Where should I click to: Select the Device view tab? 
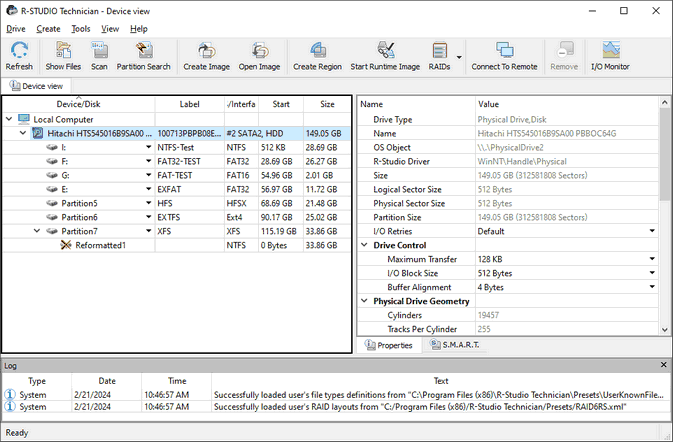point(36,86)
